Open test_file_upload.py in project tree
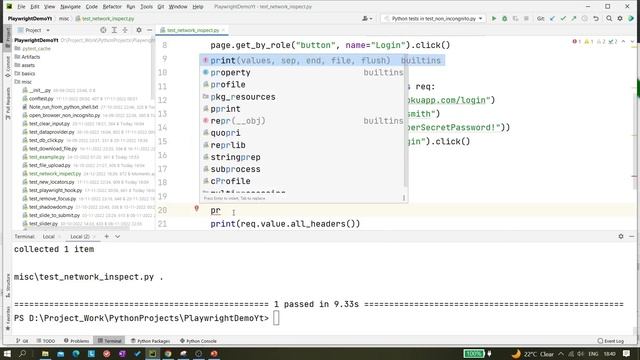This screenshot has height=360, width=640. [50, 165]
